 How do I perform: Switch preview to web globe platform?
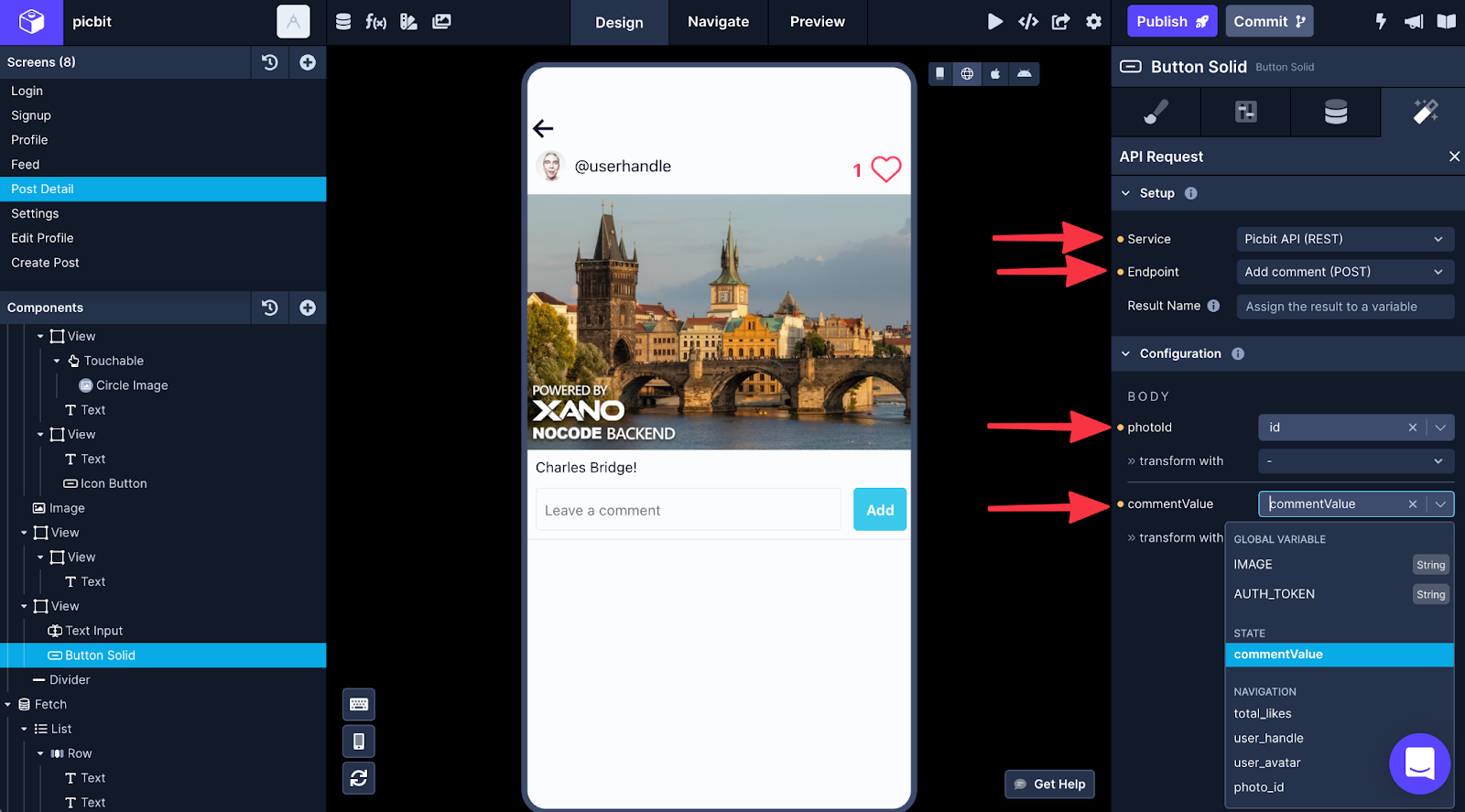967,74
